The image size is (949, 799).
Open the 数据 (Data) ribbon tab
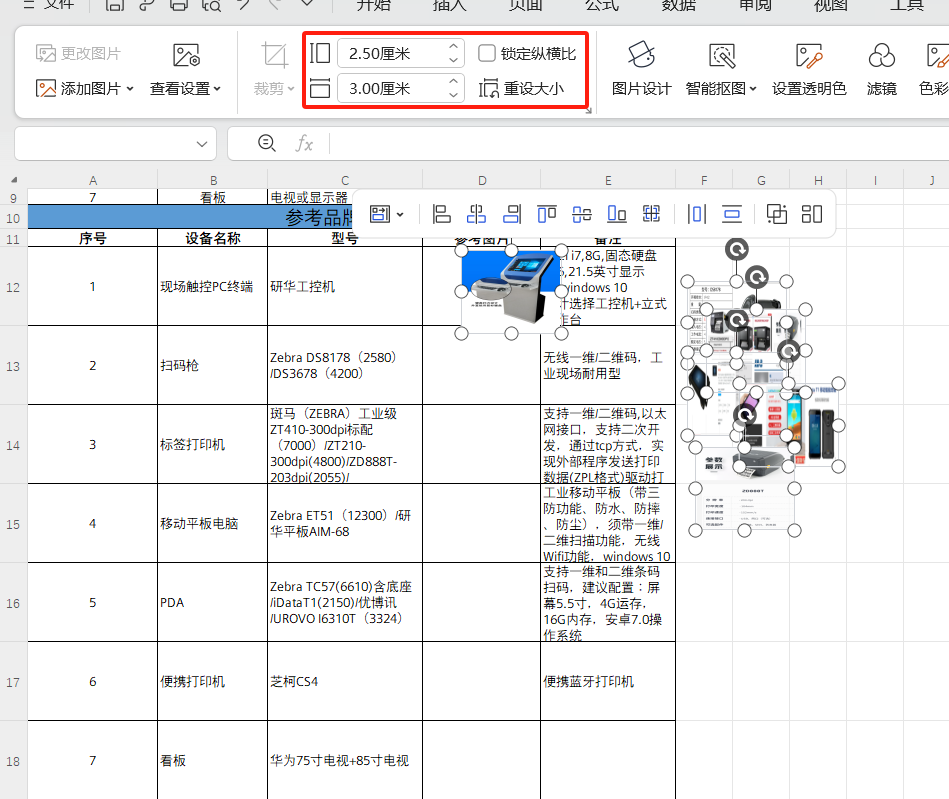(678, 5)
